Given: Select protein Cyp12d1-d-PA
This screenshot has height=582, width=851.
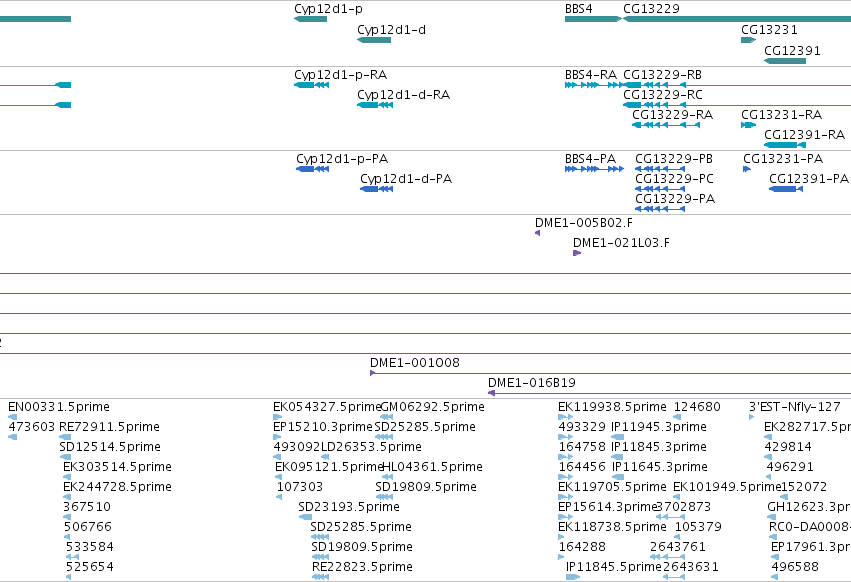Looking at the screenshot, I should (x=377, y=189).
